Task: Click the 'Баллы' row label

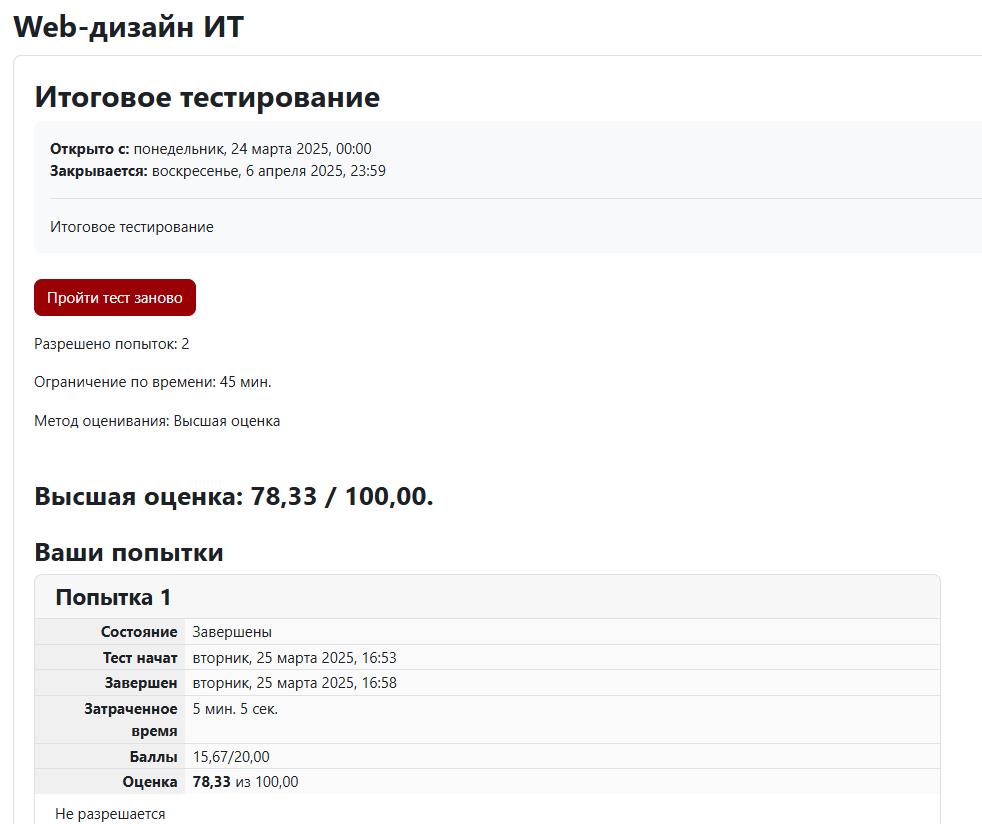Action: [x=153, y=756]
